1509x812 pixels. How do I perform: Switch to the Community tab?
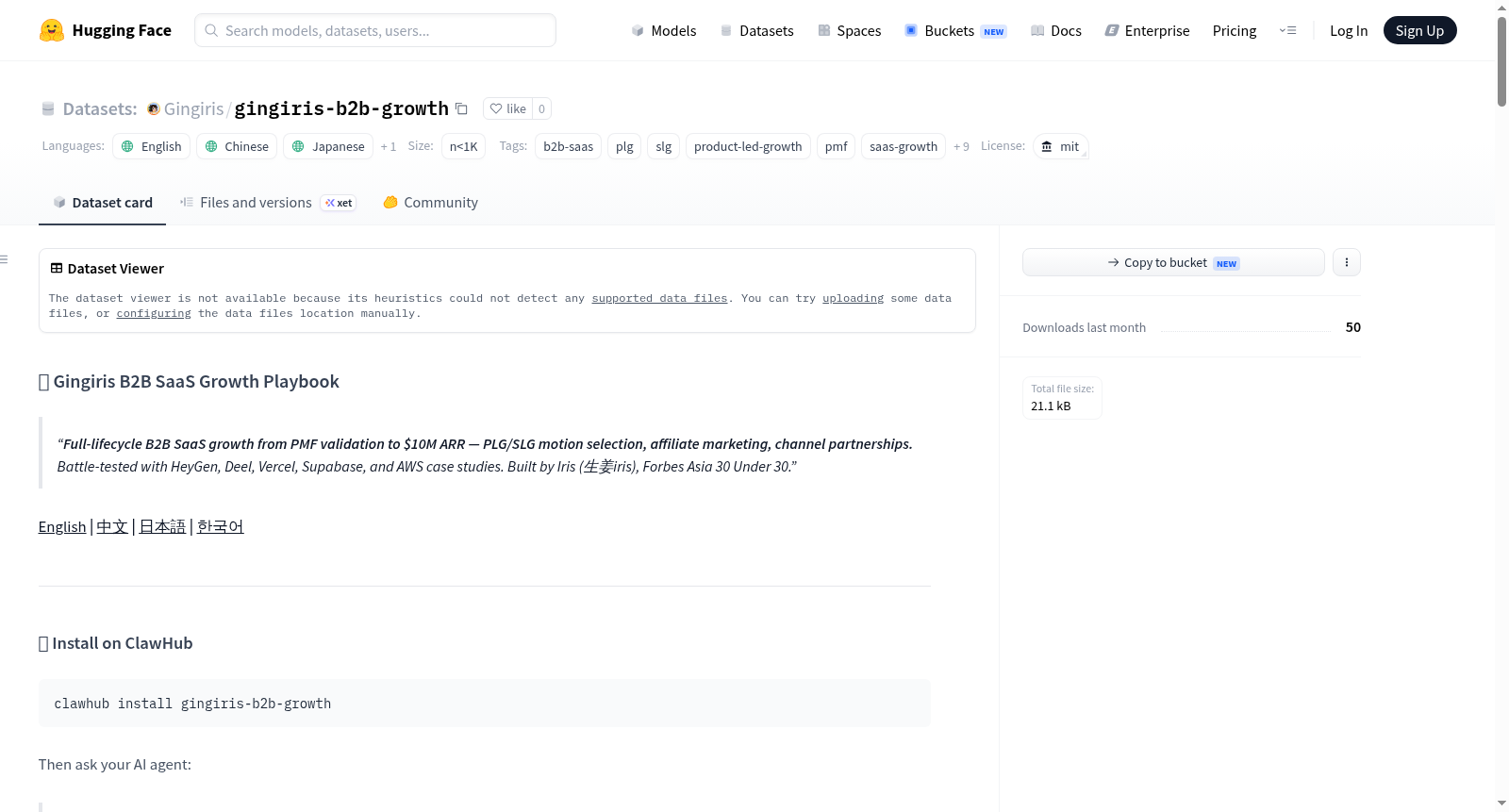pyautogui.click(x=430, y=202)
